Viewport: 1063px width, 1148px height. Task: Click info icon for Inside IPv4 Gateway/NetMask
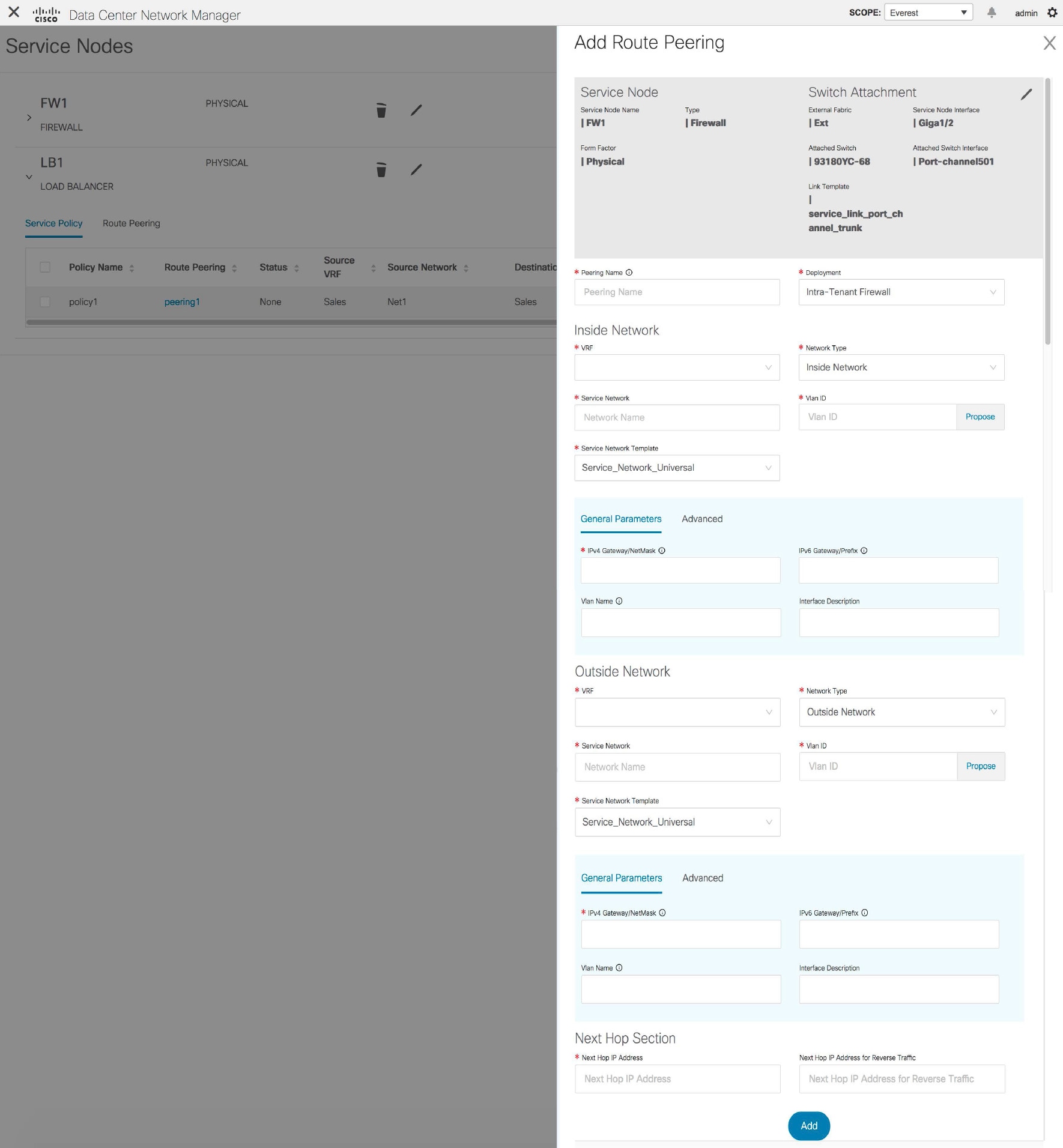pyautogui.click(x=662, y=551)
